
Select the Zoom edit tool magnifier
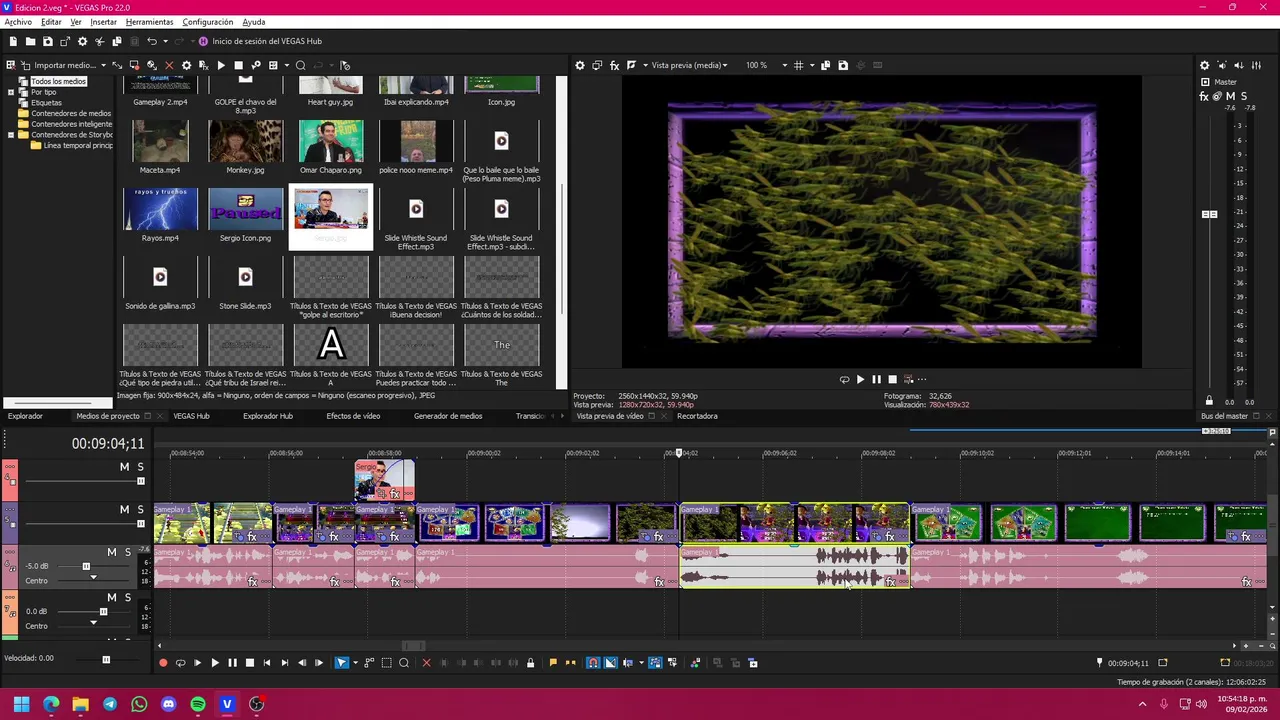click(x=404, y=662)
